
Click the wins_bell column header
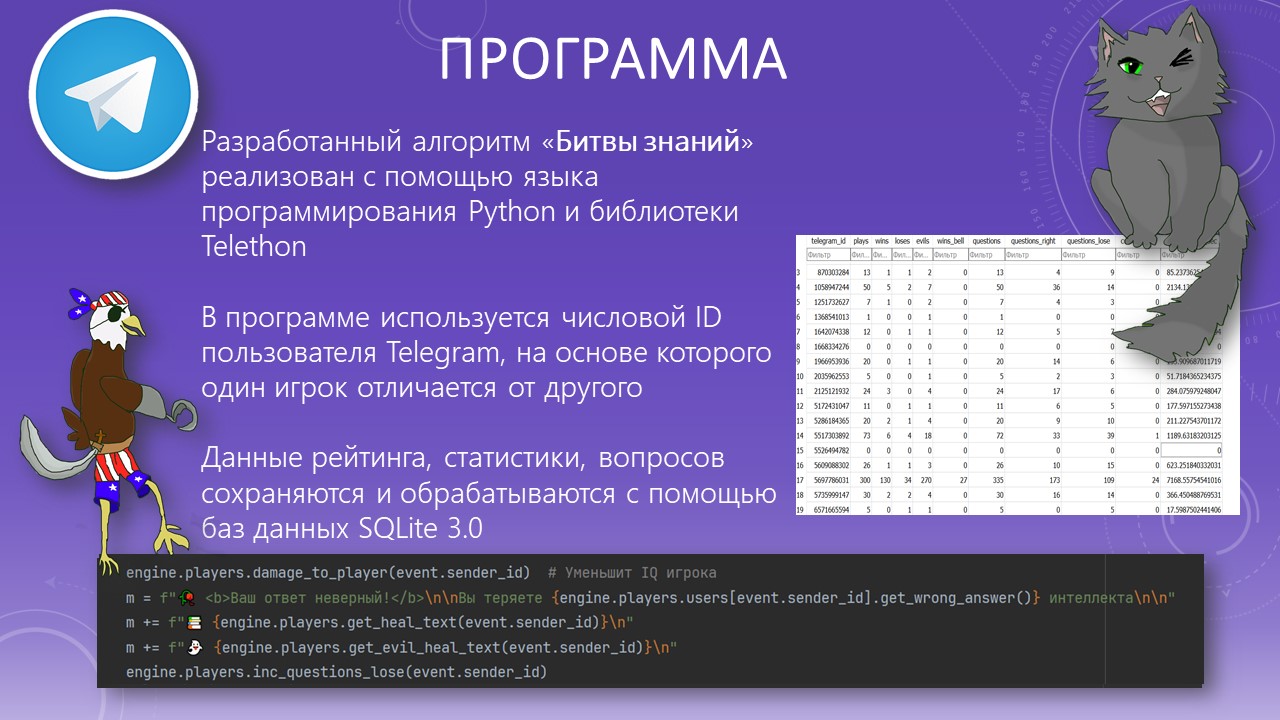950,241
